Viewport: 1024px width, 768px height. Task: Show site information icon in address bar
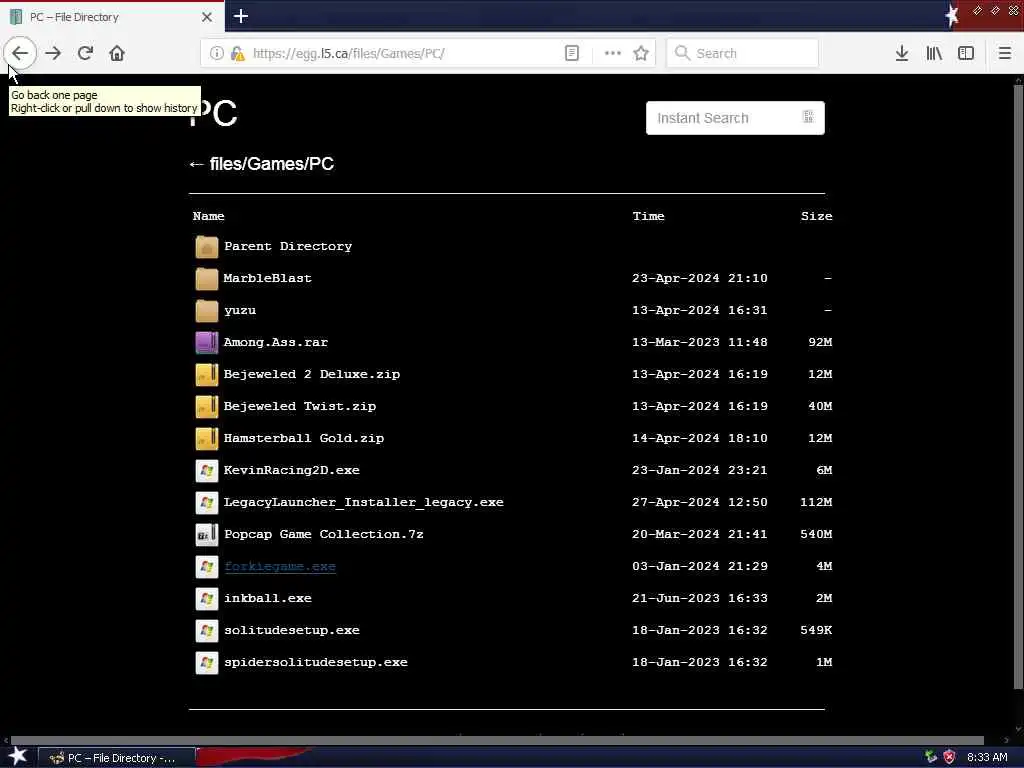coord(216,54)
